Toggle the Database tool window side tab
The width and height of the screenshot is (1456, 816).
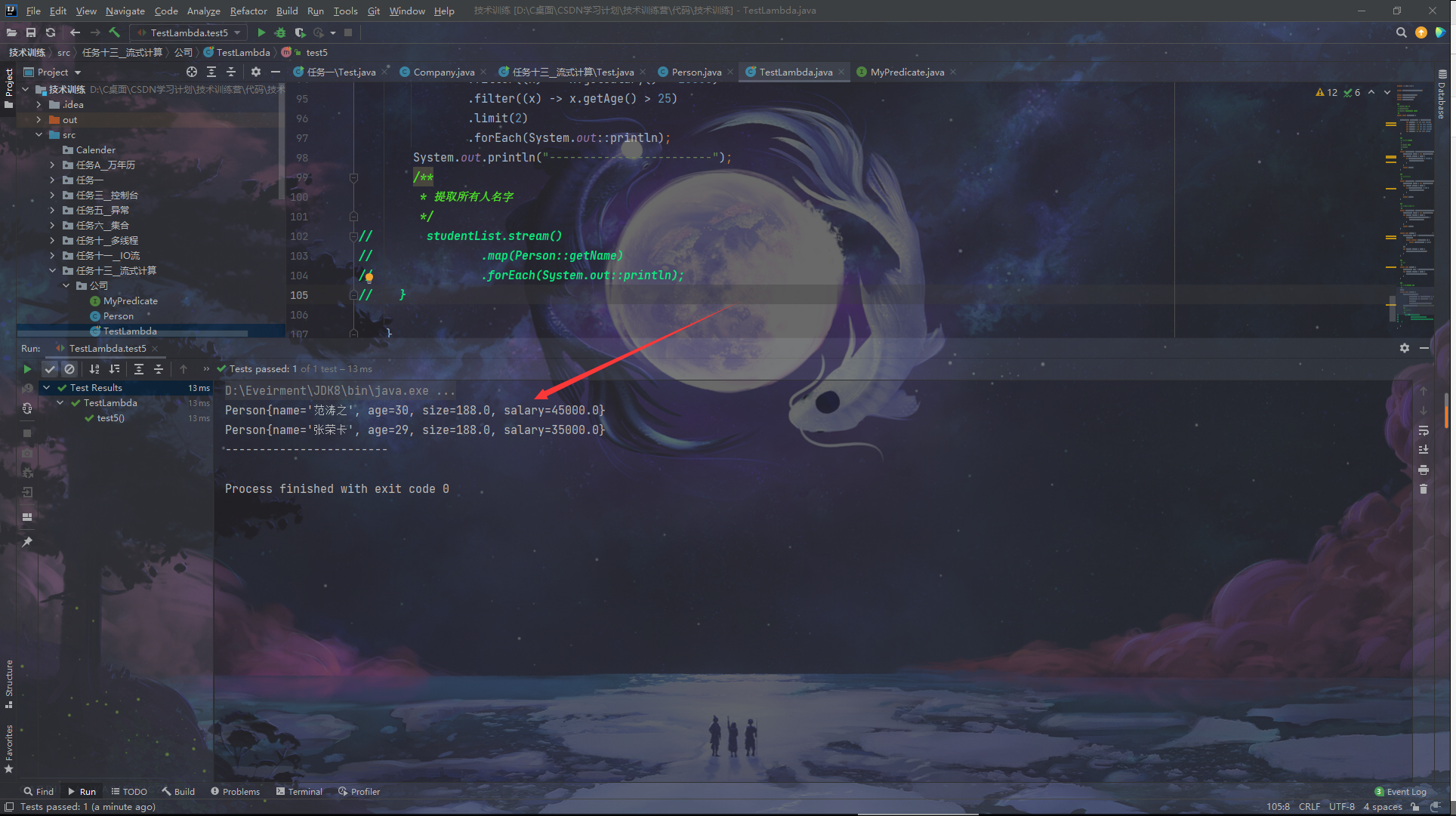[x=1442, y=94]
